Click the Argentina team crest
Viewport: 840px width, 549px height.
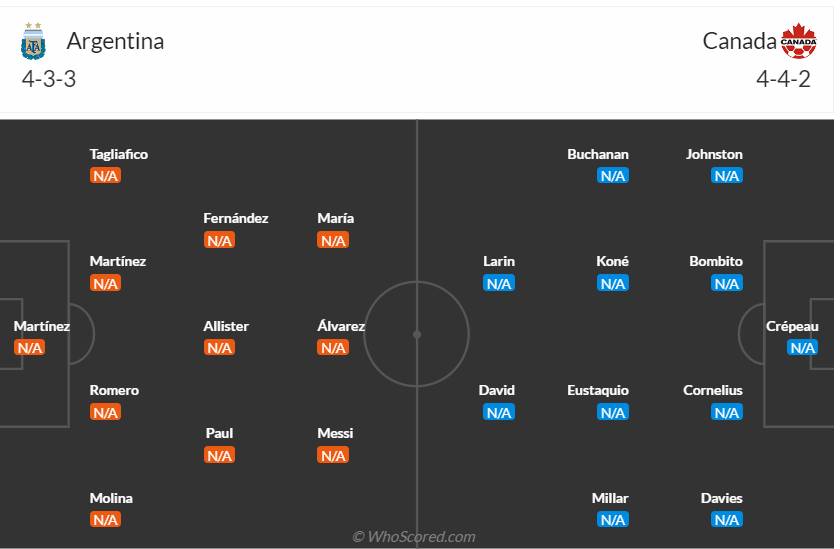pos(33,42)
